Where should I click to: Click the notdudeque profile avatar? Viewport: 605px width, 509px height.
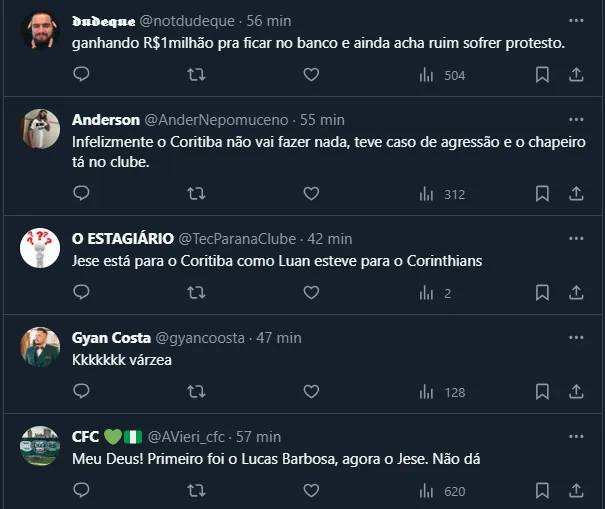tap(40, 29)
